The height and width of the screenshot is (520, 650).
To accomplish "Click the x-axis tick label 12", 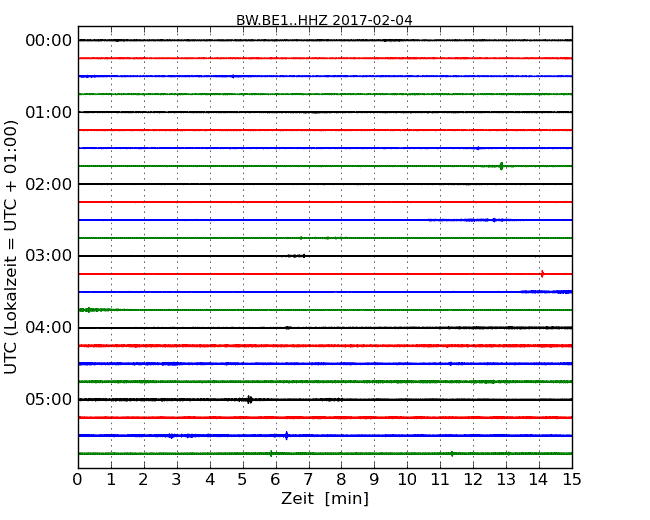I will click(x=473, y=480).
